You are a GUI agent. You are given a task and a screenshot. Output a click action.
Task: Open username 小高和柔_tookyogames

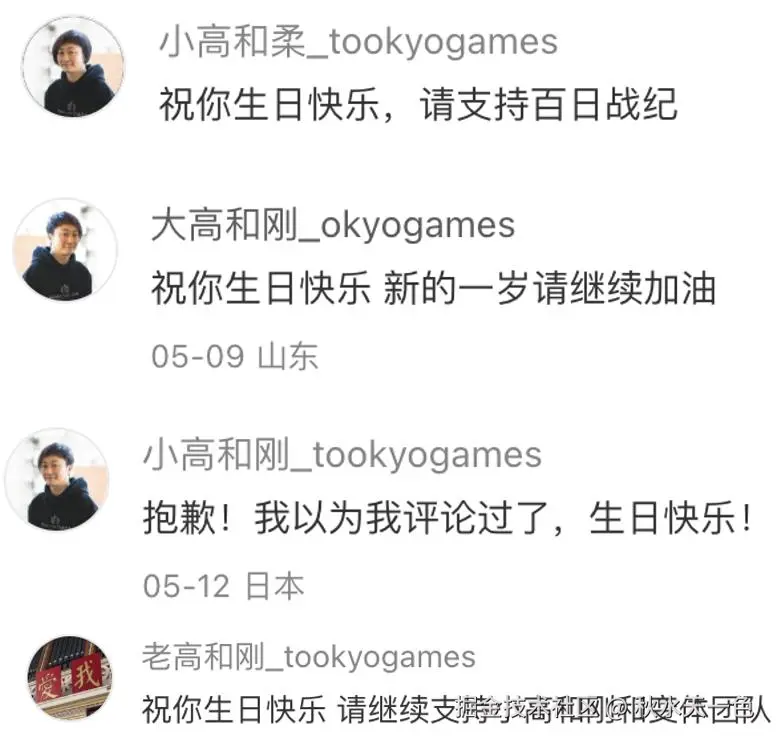pyautogui.click(x=359, y=42)
